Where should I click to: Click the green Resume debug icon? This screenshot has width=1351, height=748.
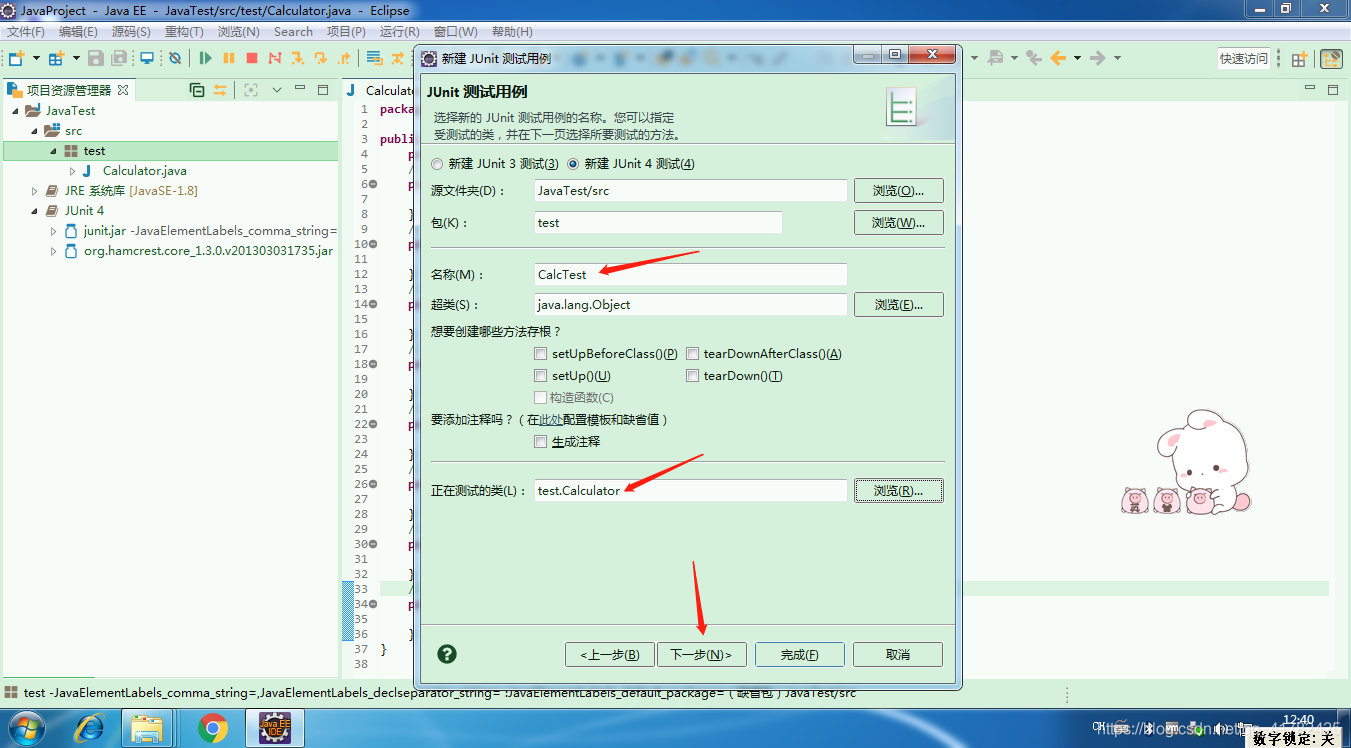(205, 58)
